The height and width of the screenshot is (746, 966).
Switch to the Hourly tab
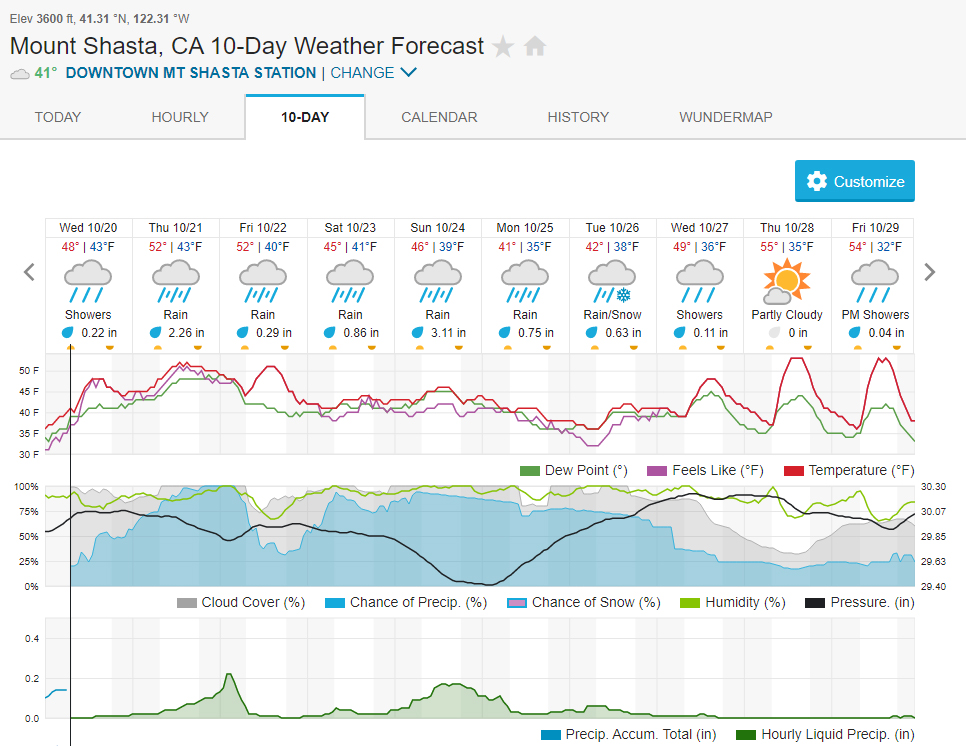(x=180, y=117)
